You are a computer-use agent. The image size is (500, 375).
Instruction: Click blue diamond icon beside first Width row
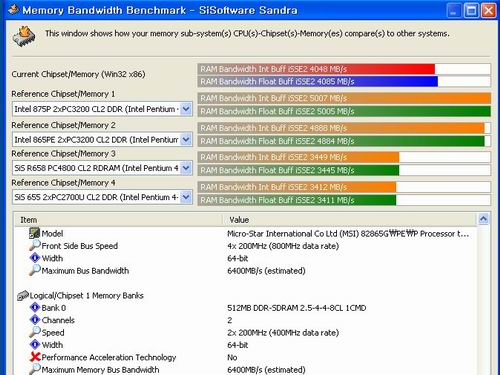coord(35,258)
